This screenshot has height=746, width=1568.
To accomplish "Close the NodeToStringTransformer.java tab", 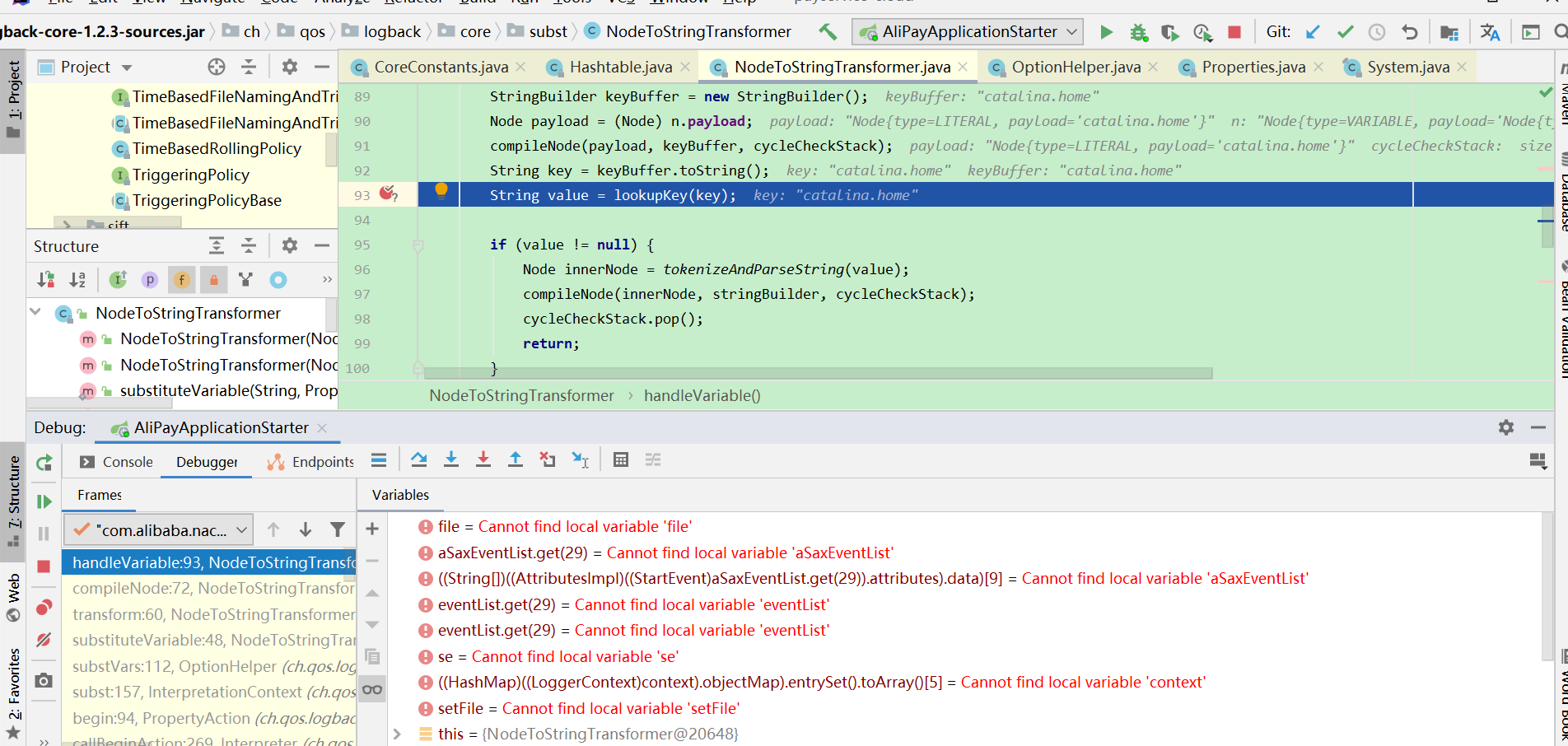I will pyautogui.click(x=963, y=67).
